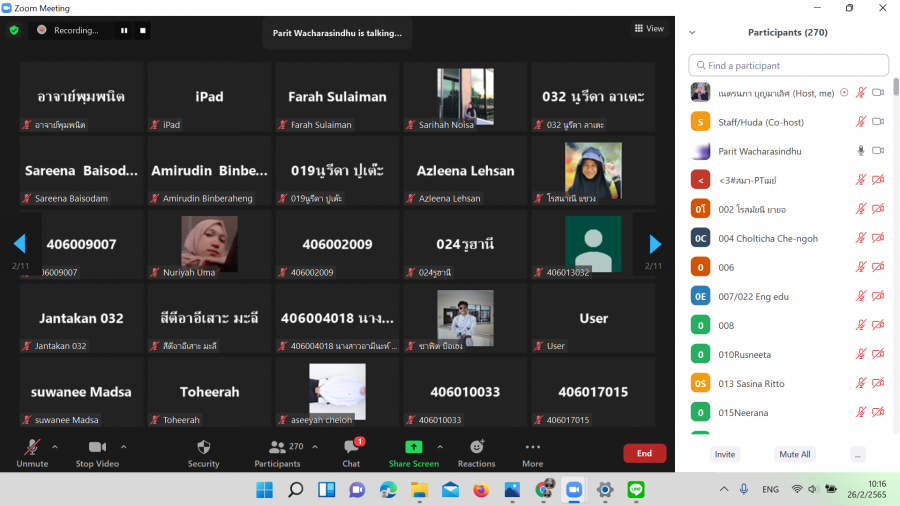Click the Find a participant search field
This screenshot has height=506, width=900.
[789, 65]
